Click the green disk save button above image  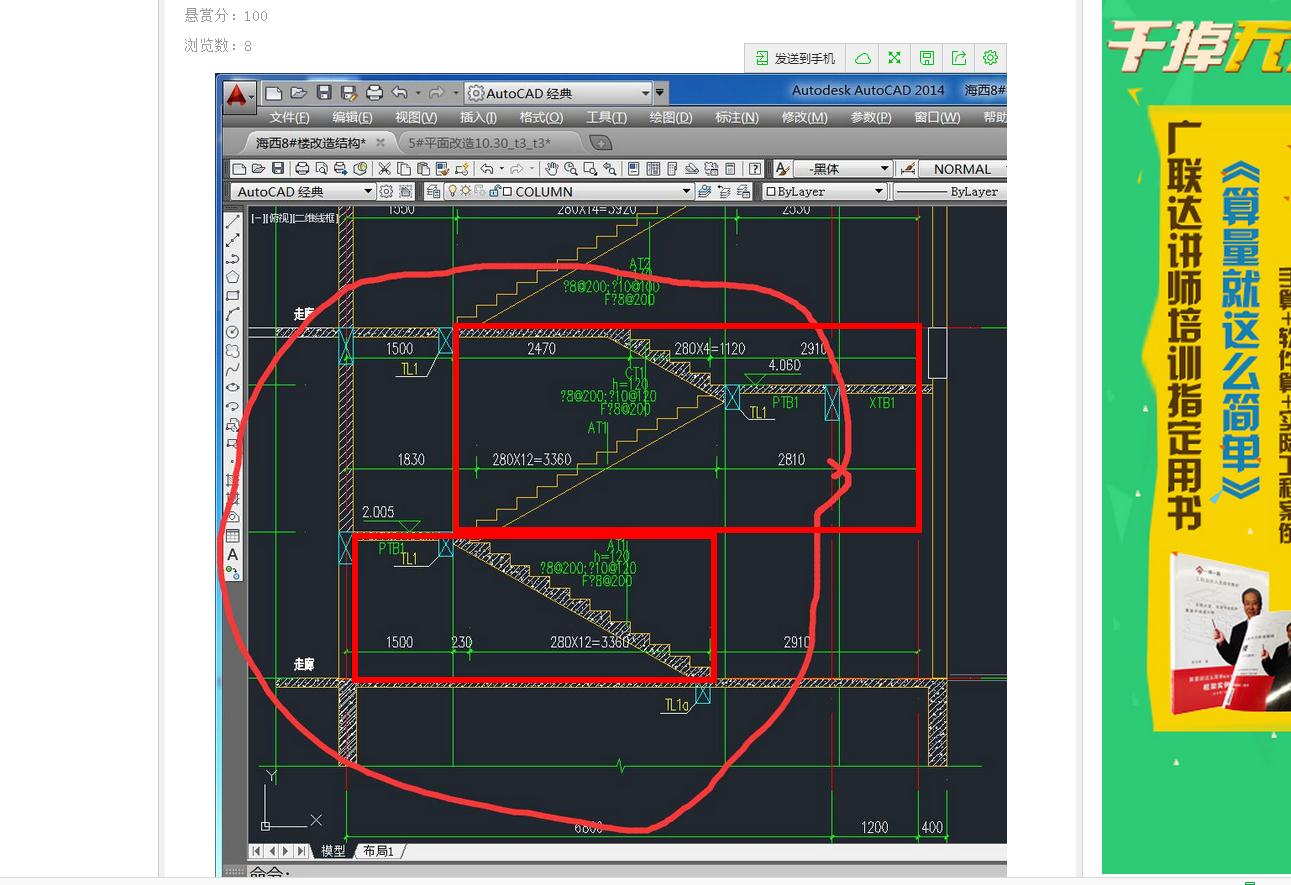pos(926,58)
